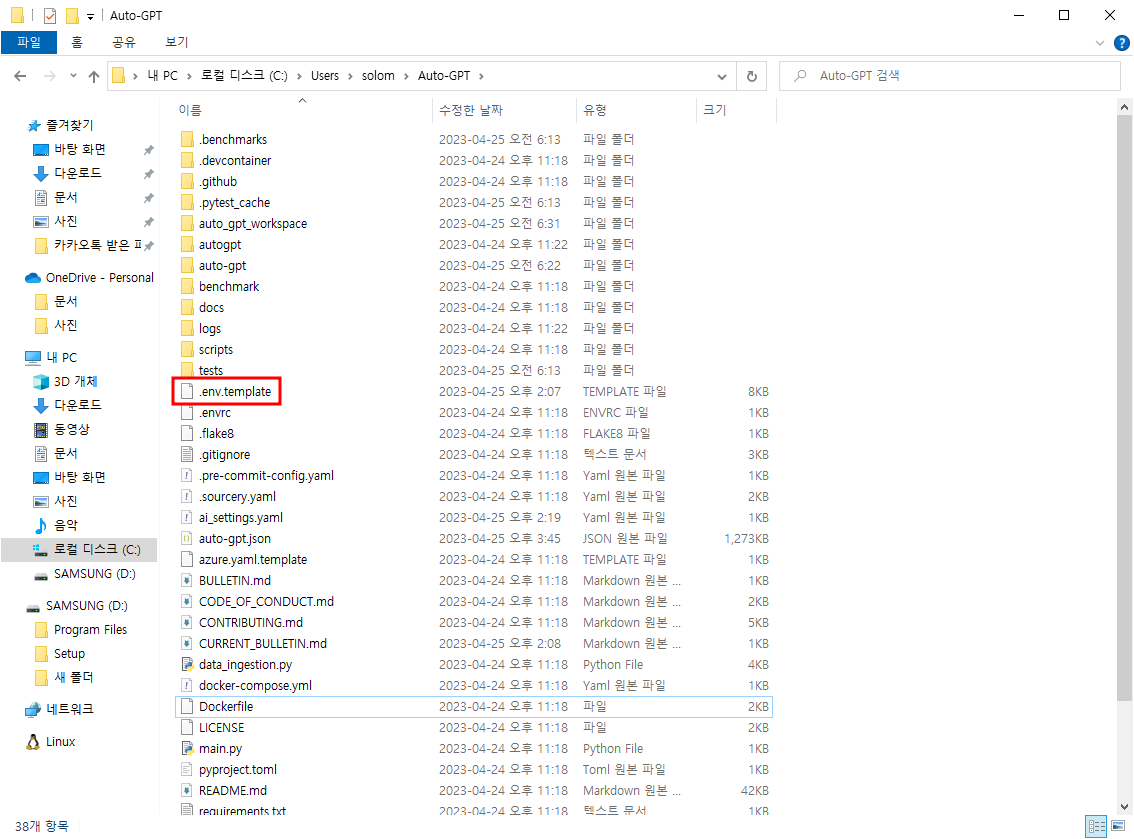Click 'Users' in address breadcrumb
This screenshot has width=1134, height=839.
pos(325,76)
